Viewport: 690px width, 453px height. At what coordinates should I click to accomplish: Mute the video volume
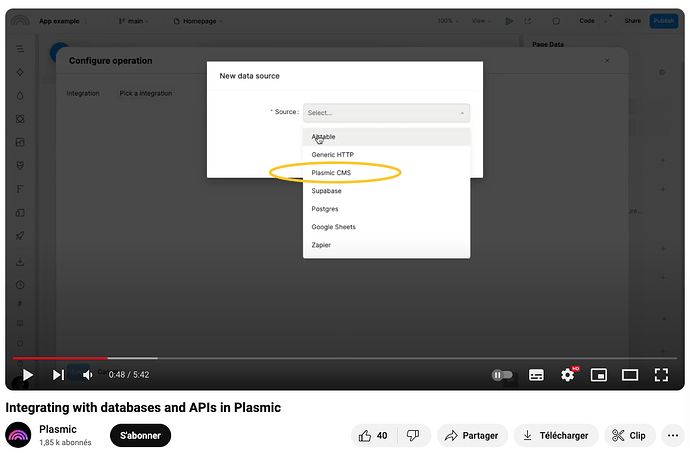click(x=88, y=375)
